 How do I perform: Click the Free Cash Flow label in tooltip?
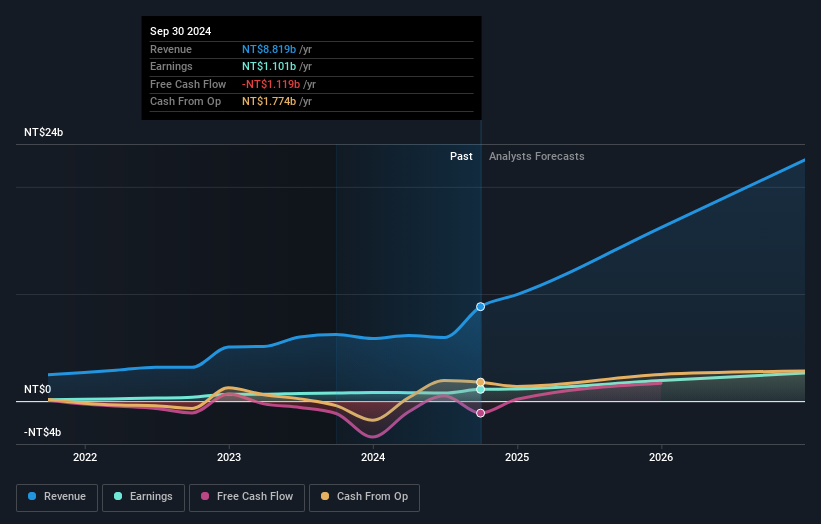[188, 84]
